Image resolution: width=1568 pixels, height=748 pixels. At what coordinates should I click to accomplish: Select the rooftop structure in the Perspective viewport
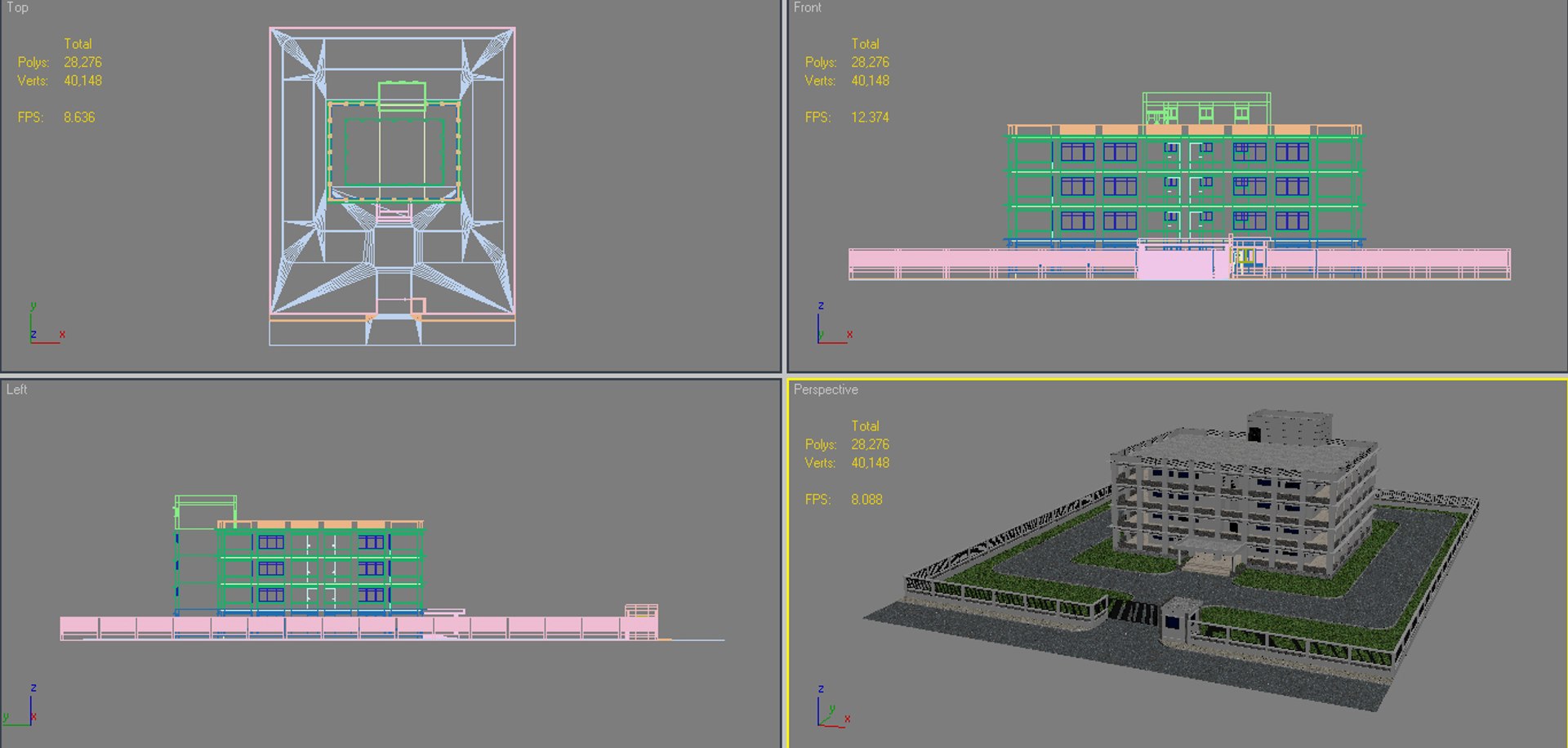tap(1289, 427)
